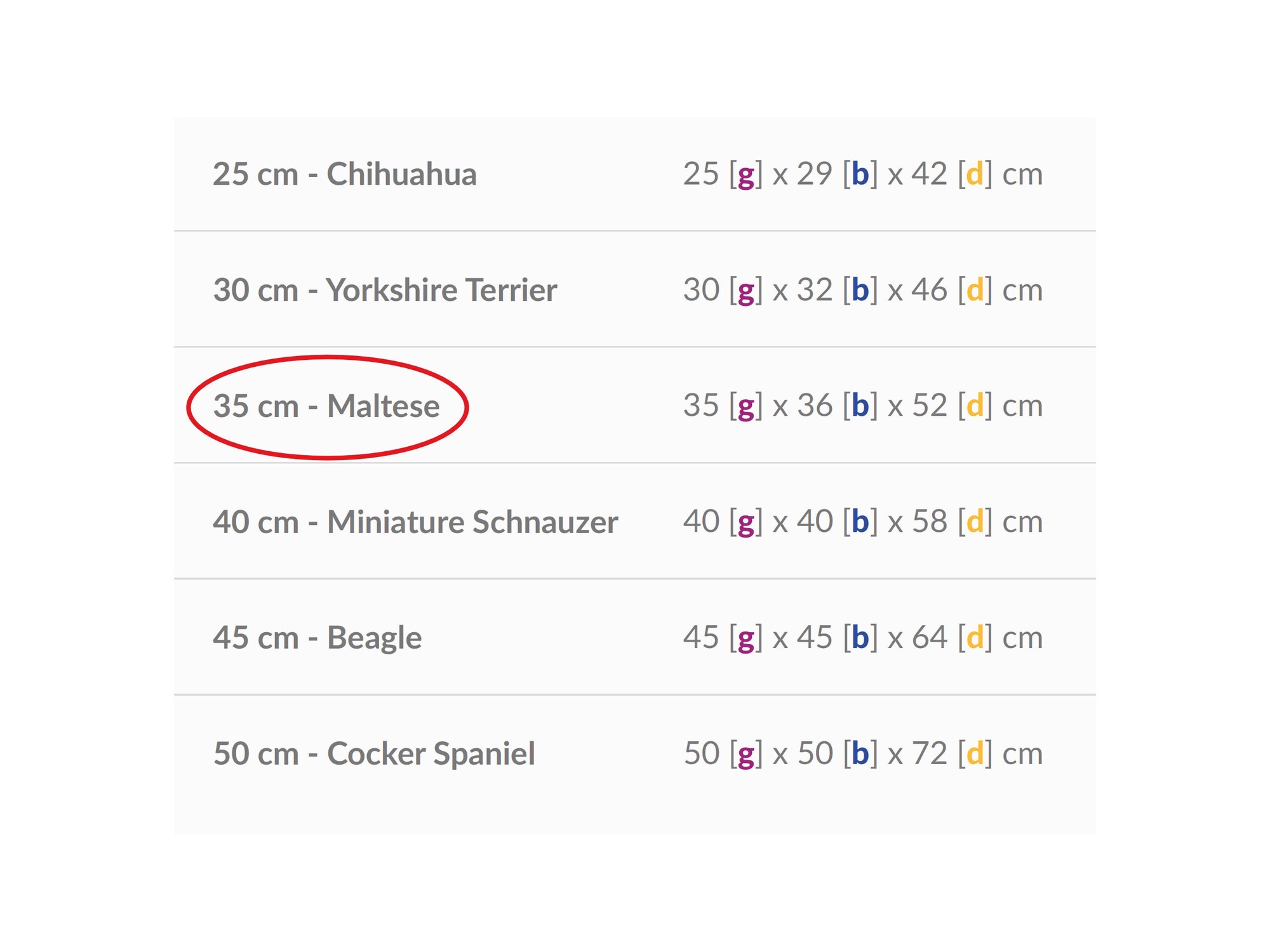Select the "50 cm - Cocker Spaniel" label
This screenshot has height=952, width=1270.
point(374,754)
